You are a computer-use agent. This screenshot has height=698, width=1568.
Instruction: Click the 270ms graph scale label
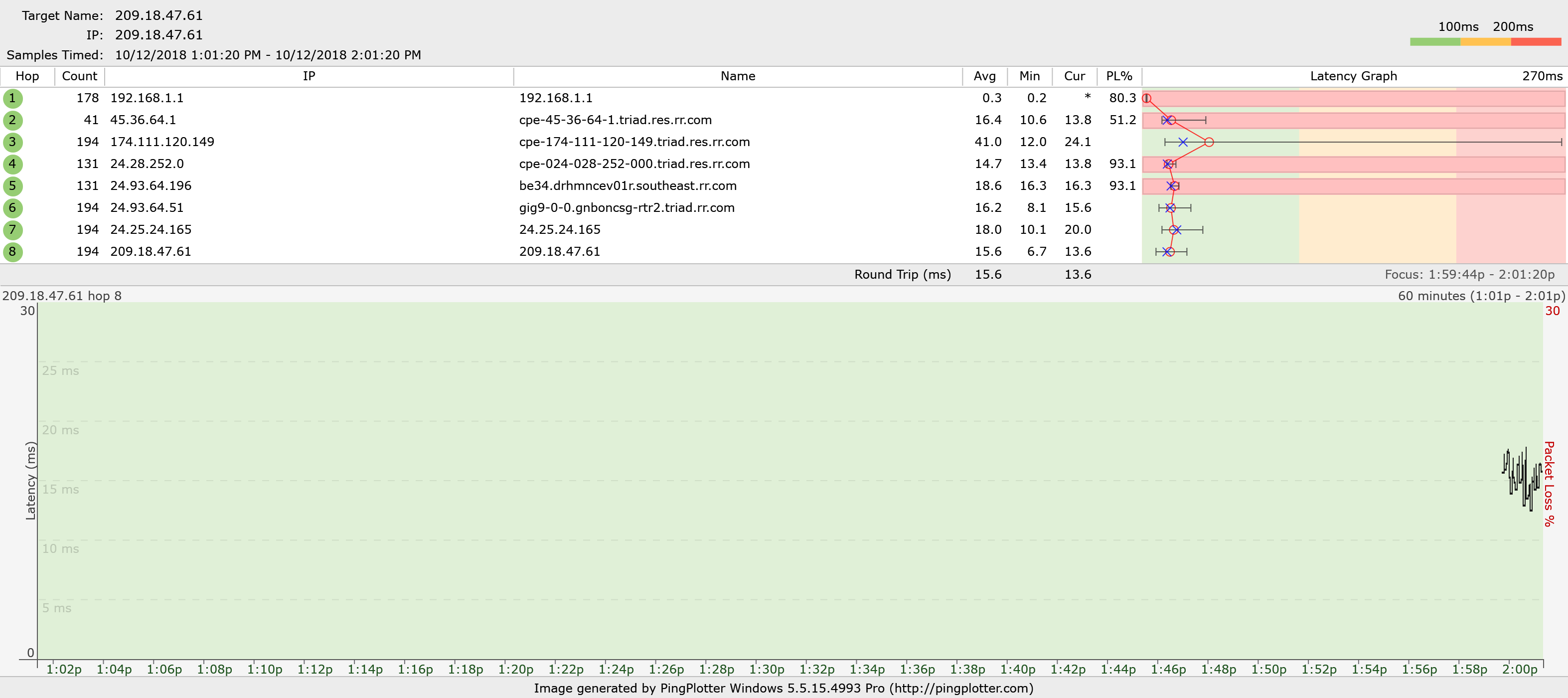pyautogui.click(x=1543, y=76)
